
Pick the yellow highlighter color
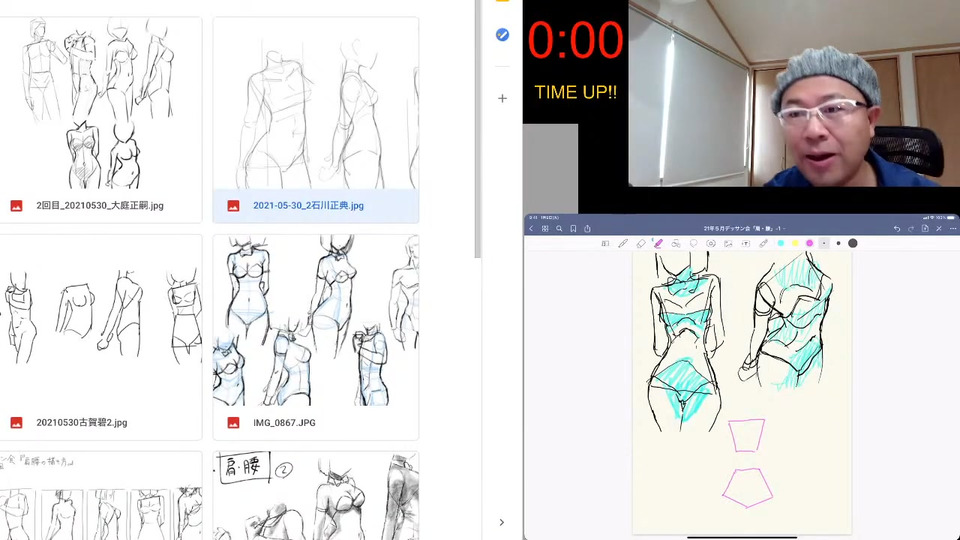(x=795, y=243)
